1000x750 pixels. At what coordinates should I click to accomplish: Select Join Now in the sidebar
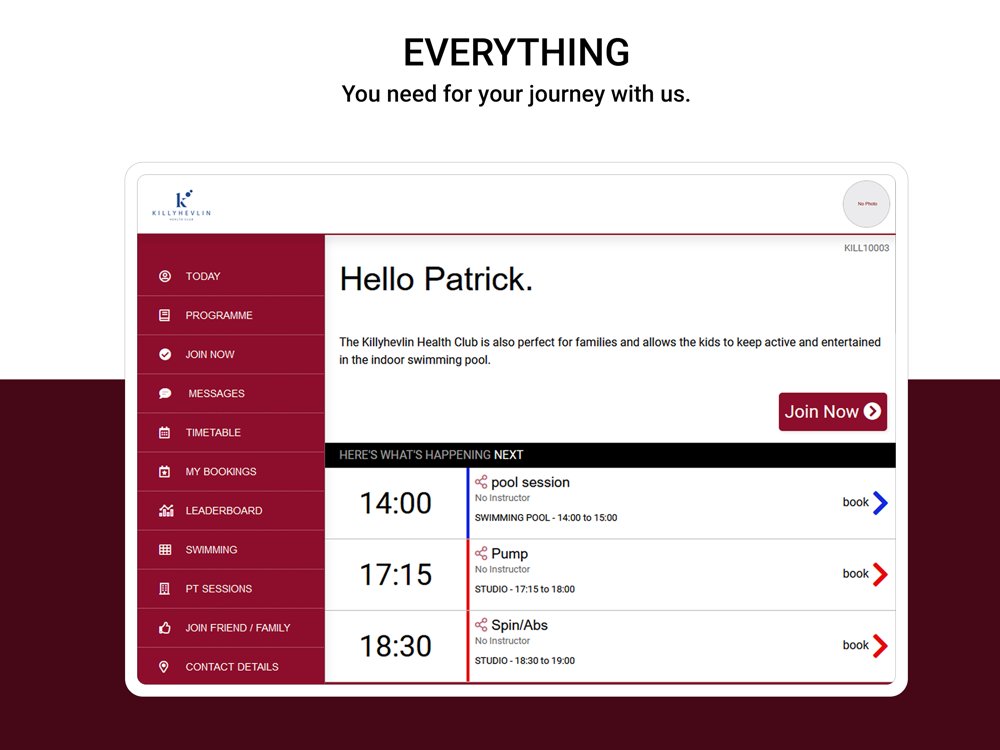[x=231, y=354]
